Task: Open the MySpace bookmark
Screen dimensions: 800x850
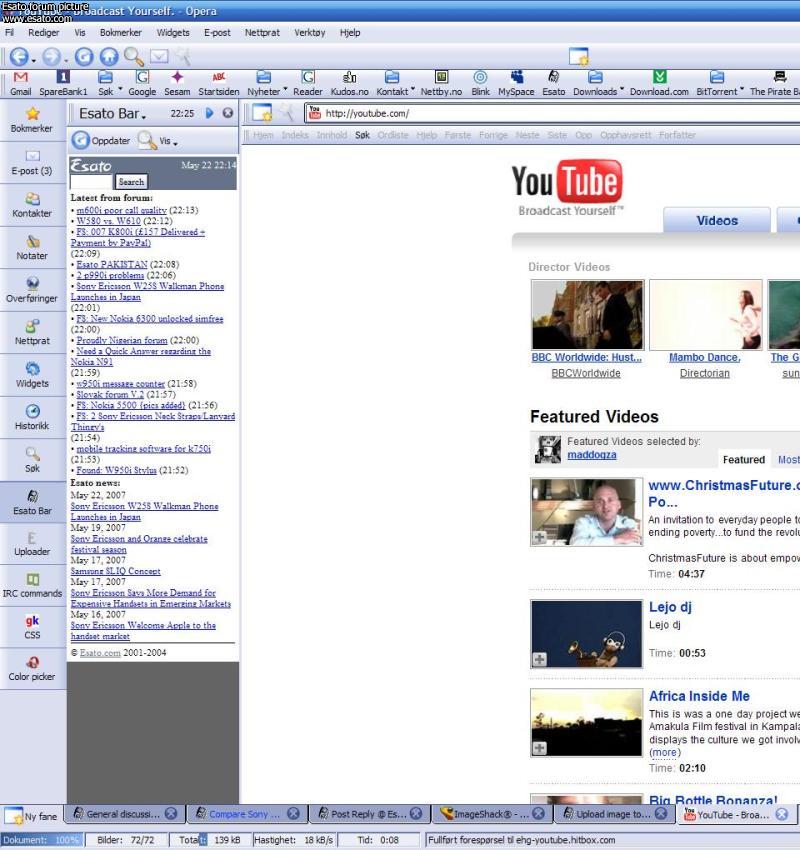Action: (516, 83)
